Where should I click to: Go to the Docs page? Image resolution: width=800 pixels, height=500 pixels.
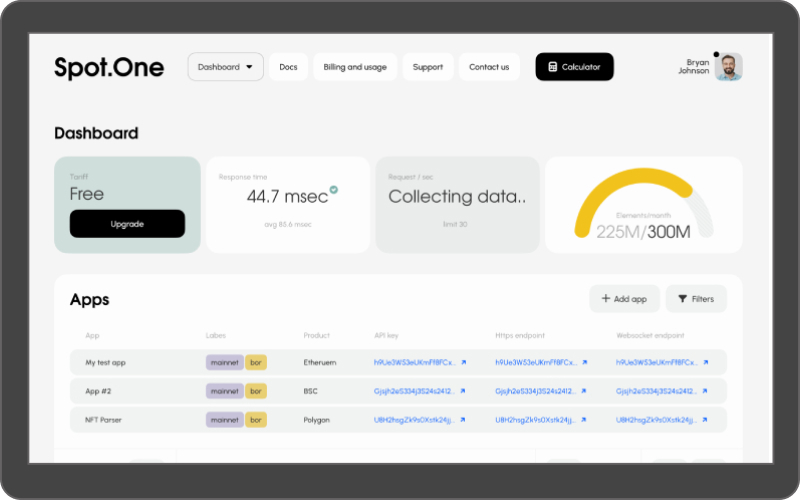coord(288,67)
